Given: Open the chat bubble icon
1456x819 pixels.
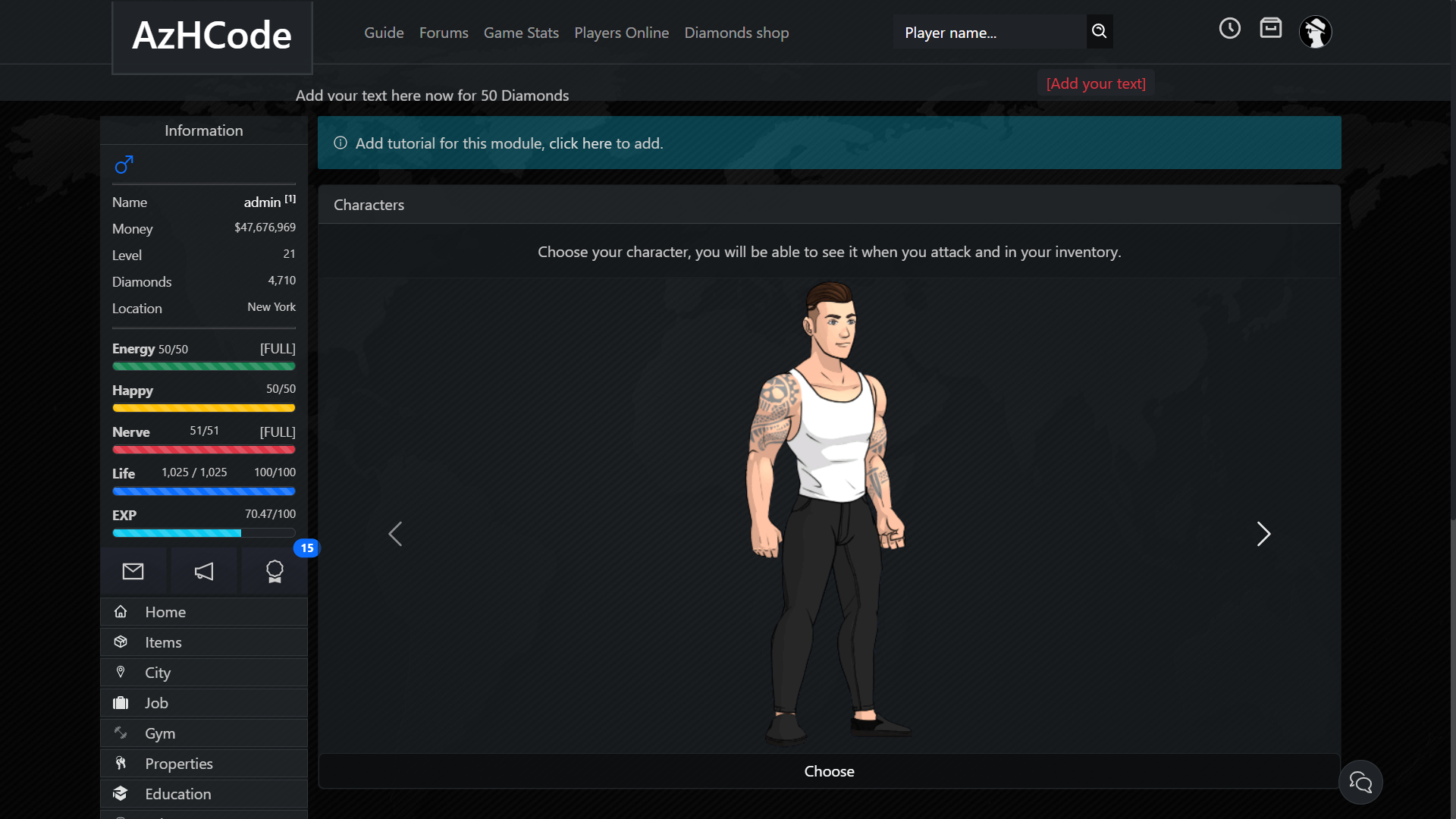Looking at the screenshot, I should pyautogui.click(x=1360, y=782).
